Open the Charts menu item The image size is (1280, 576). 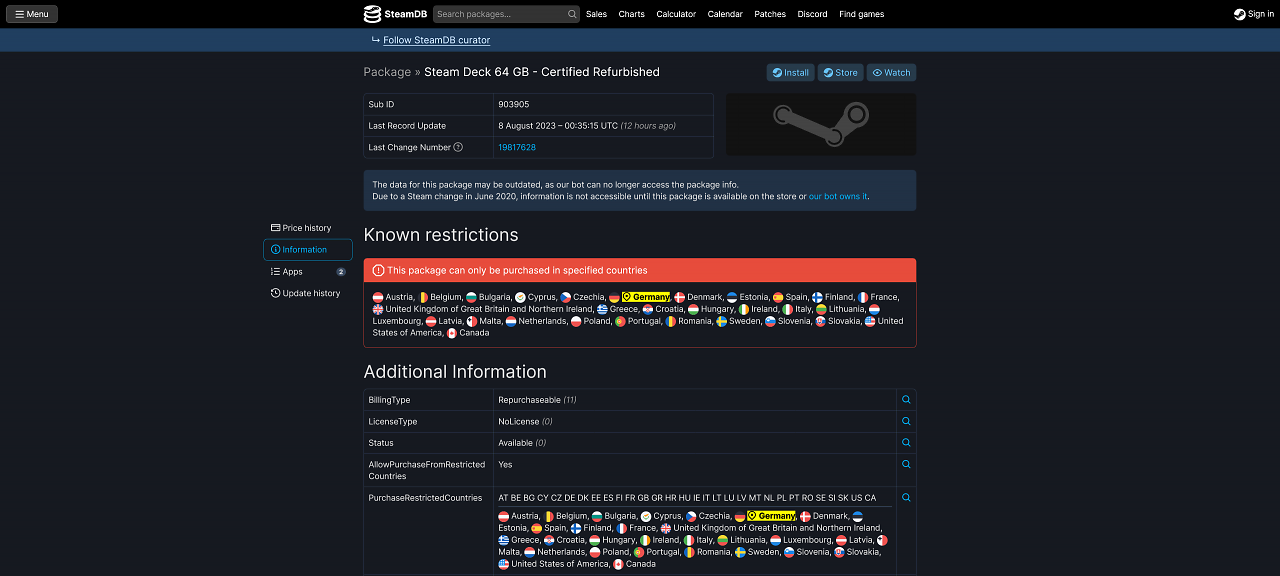click(x=631, y=14)
